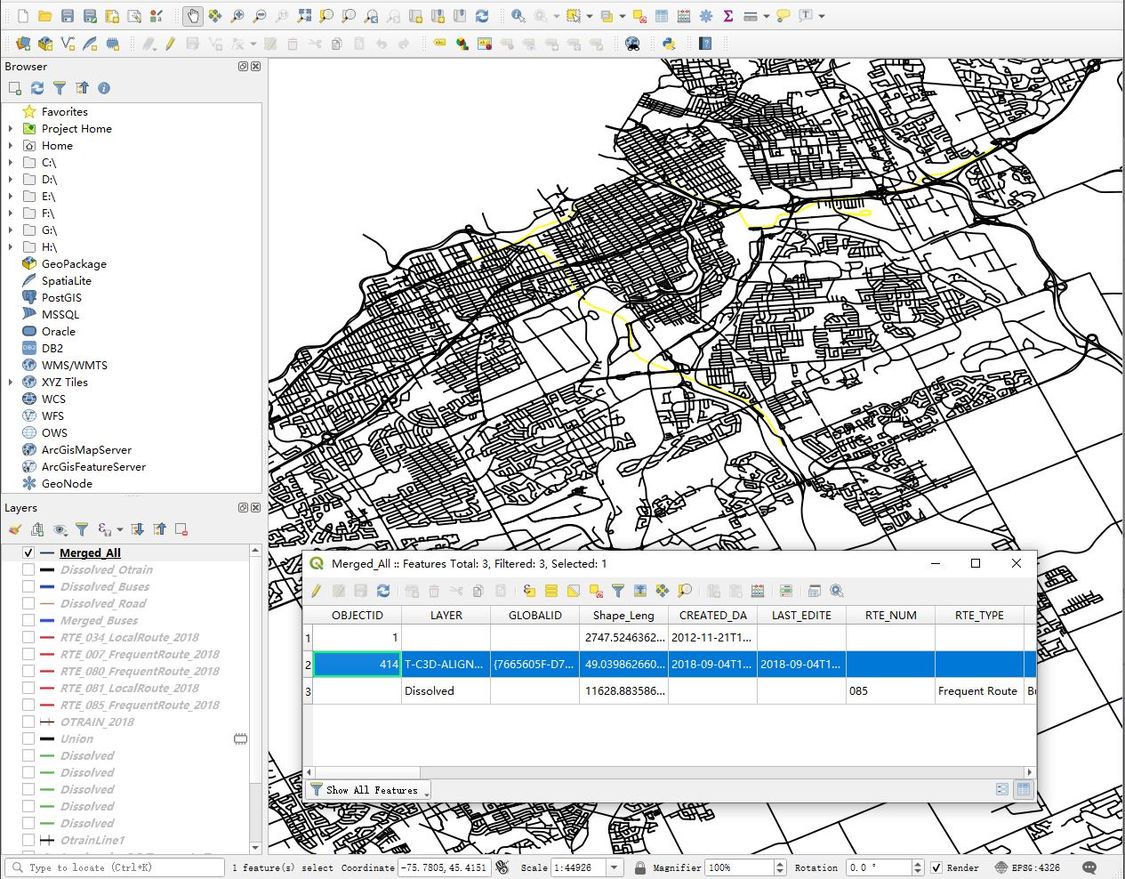Screen dimensions: 1125x879
Task: Expand the Project Home tree node
Action: point(11,129)
